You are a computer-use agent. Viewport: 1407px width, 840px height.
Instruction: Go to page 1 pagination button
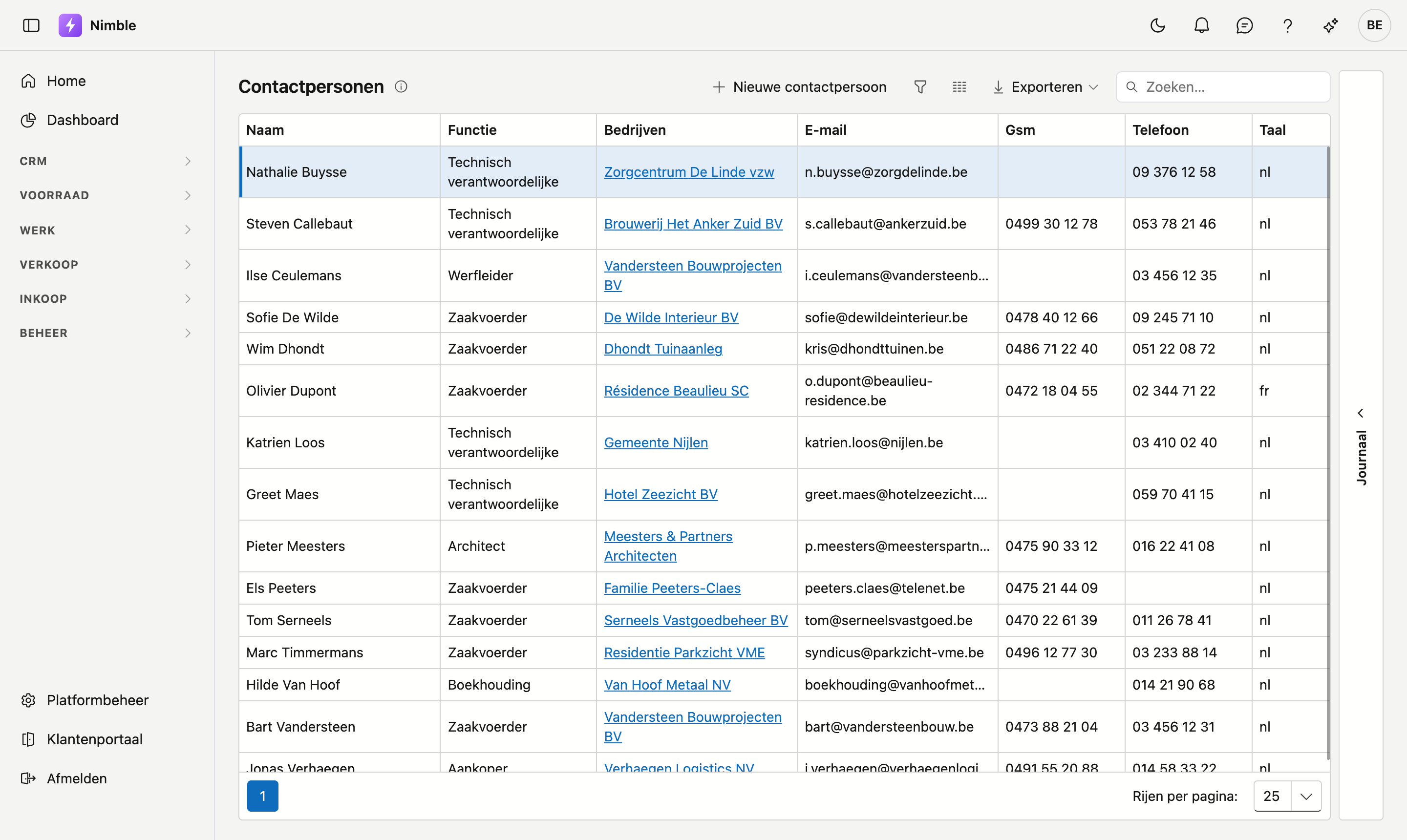(263, 797)
